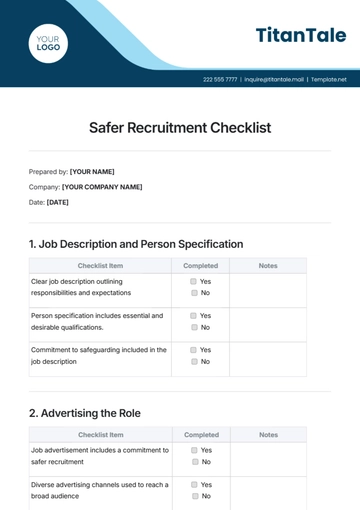Image resolution: width=360 pixels, height=510 pixels.
Task: Click Notes cell for clear job description row
Action: click(268, 290)
